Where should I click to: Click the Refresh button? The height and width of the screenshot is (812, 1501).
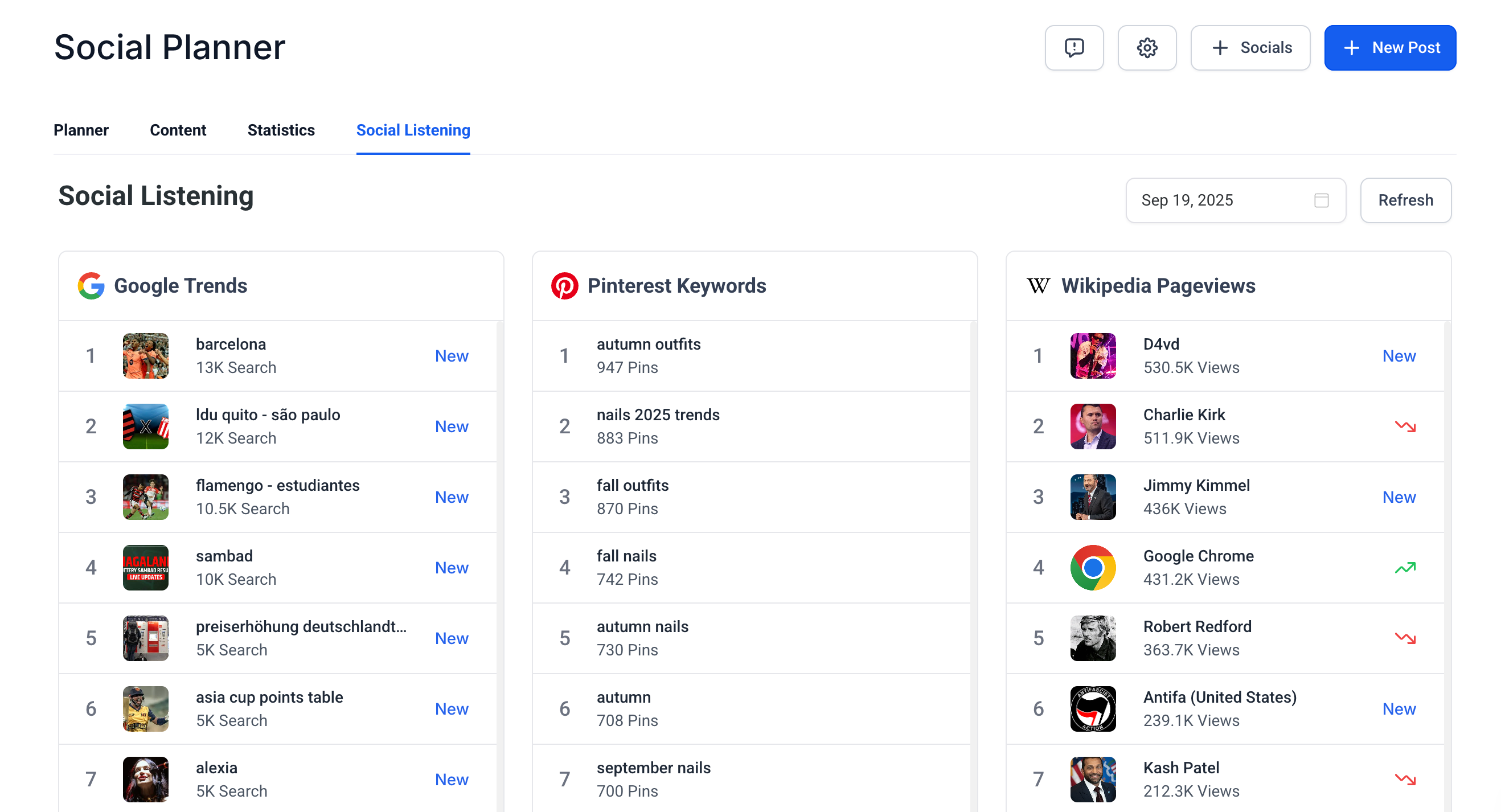point(1405,200)
